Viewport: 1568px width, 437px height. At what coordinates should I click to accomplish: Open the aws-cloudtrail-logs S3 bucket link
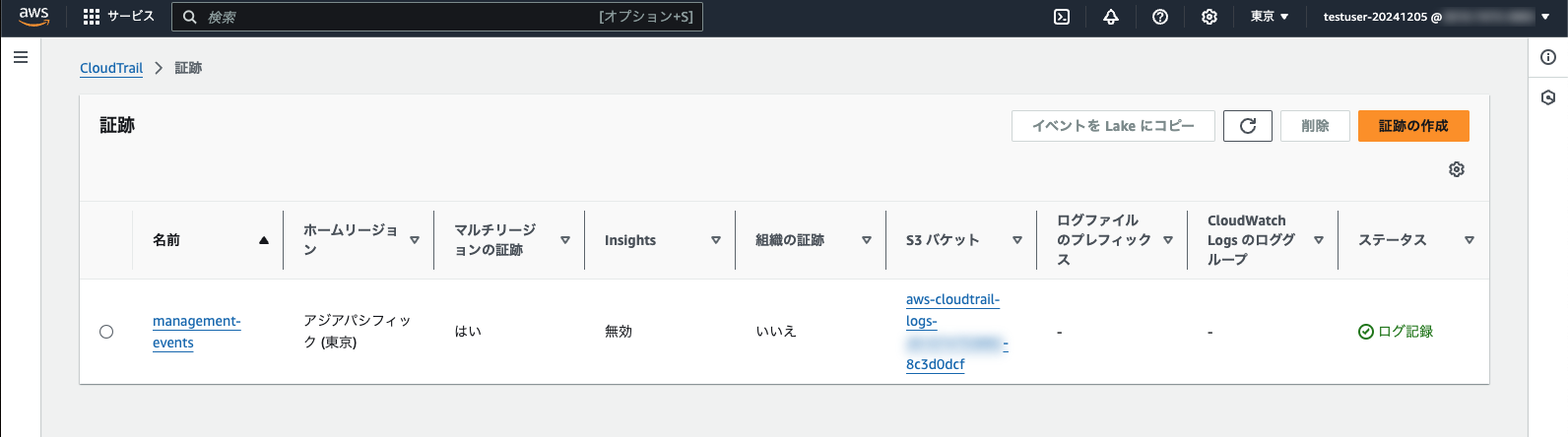[956, 332]
